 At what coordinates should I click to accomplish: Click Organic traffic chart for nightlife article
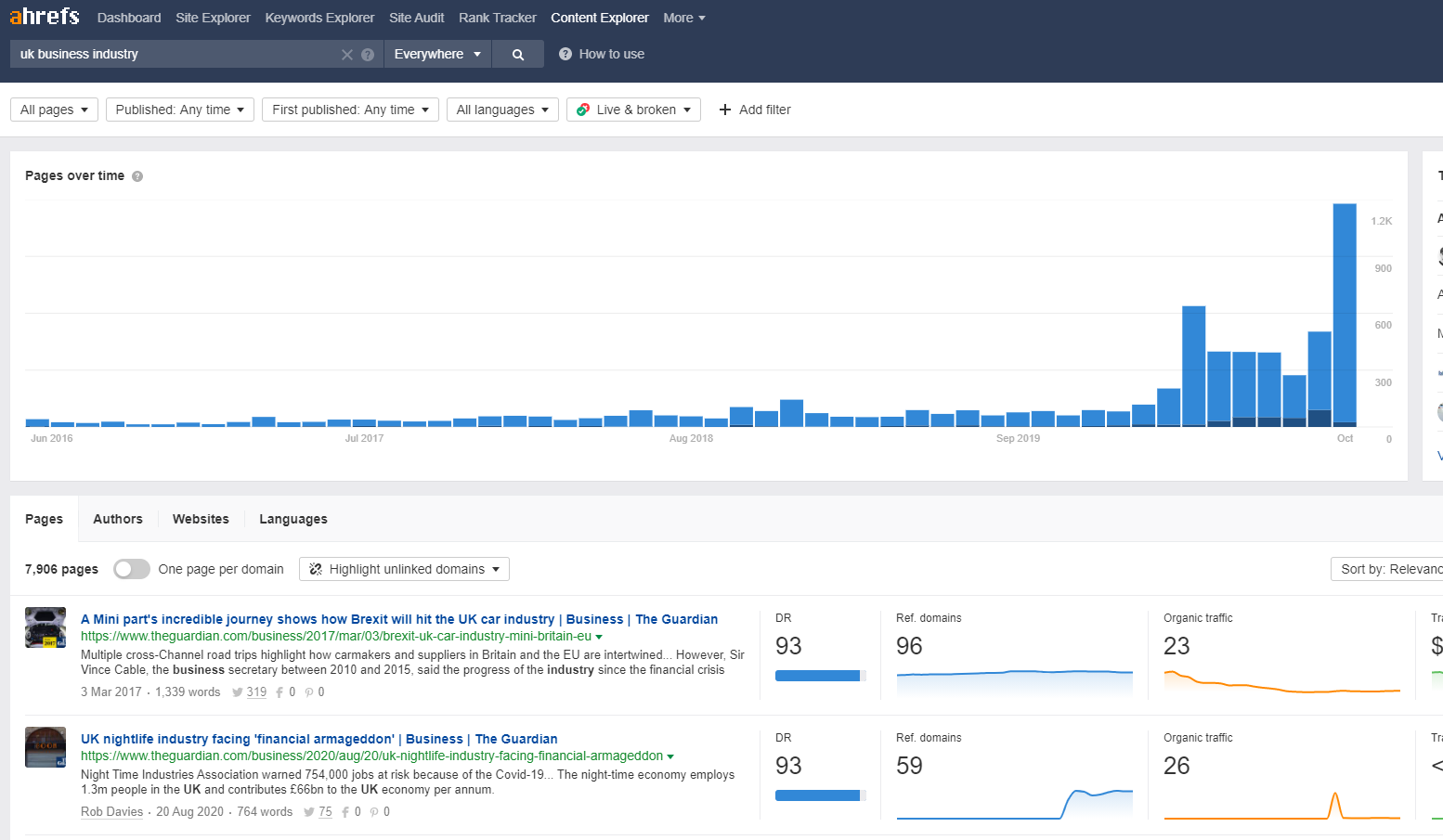pos(1281,804)
